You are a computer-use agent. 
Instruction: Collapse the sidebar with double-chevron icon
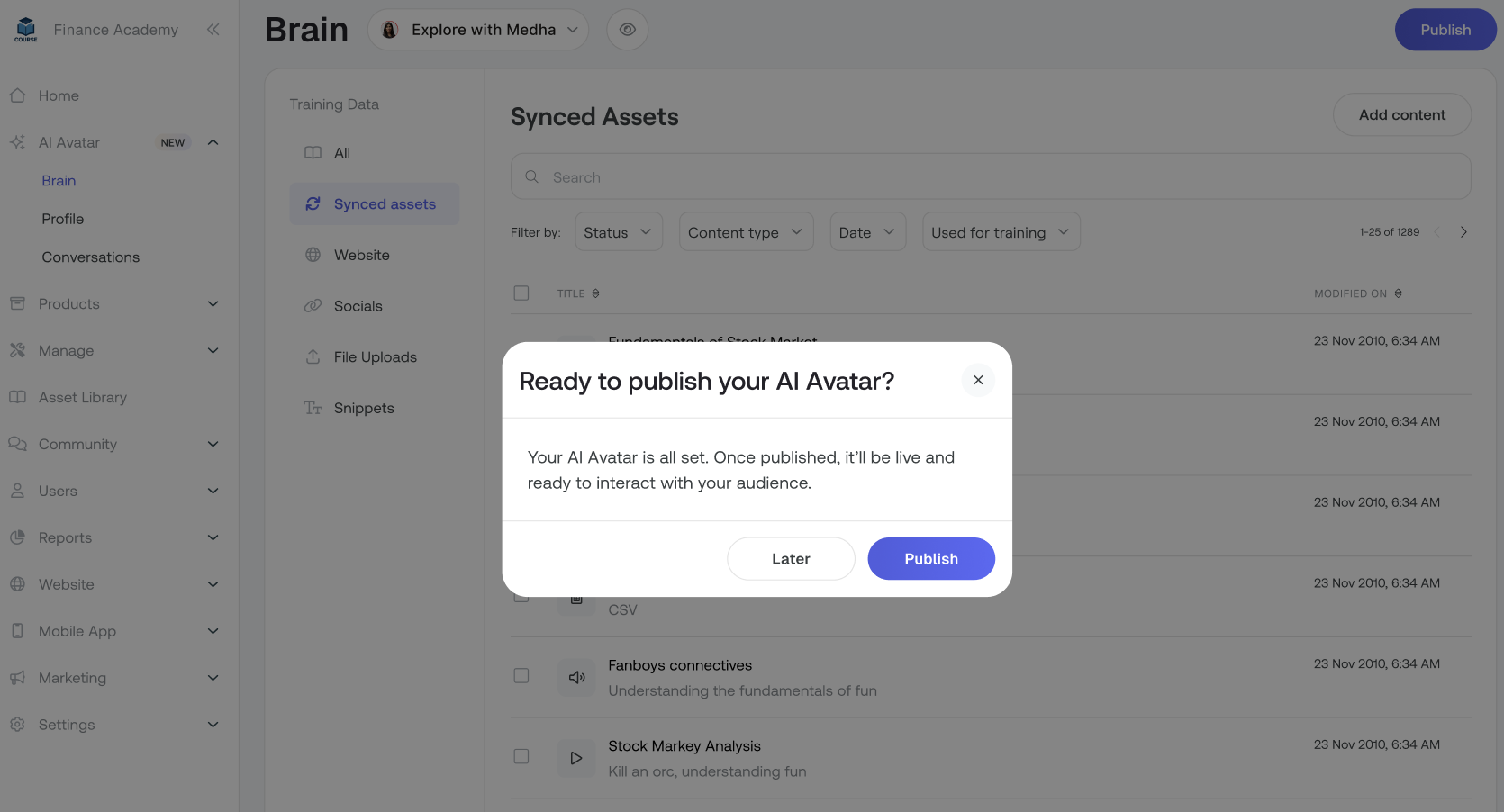pyautogui.click(x=213, y=30)
